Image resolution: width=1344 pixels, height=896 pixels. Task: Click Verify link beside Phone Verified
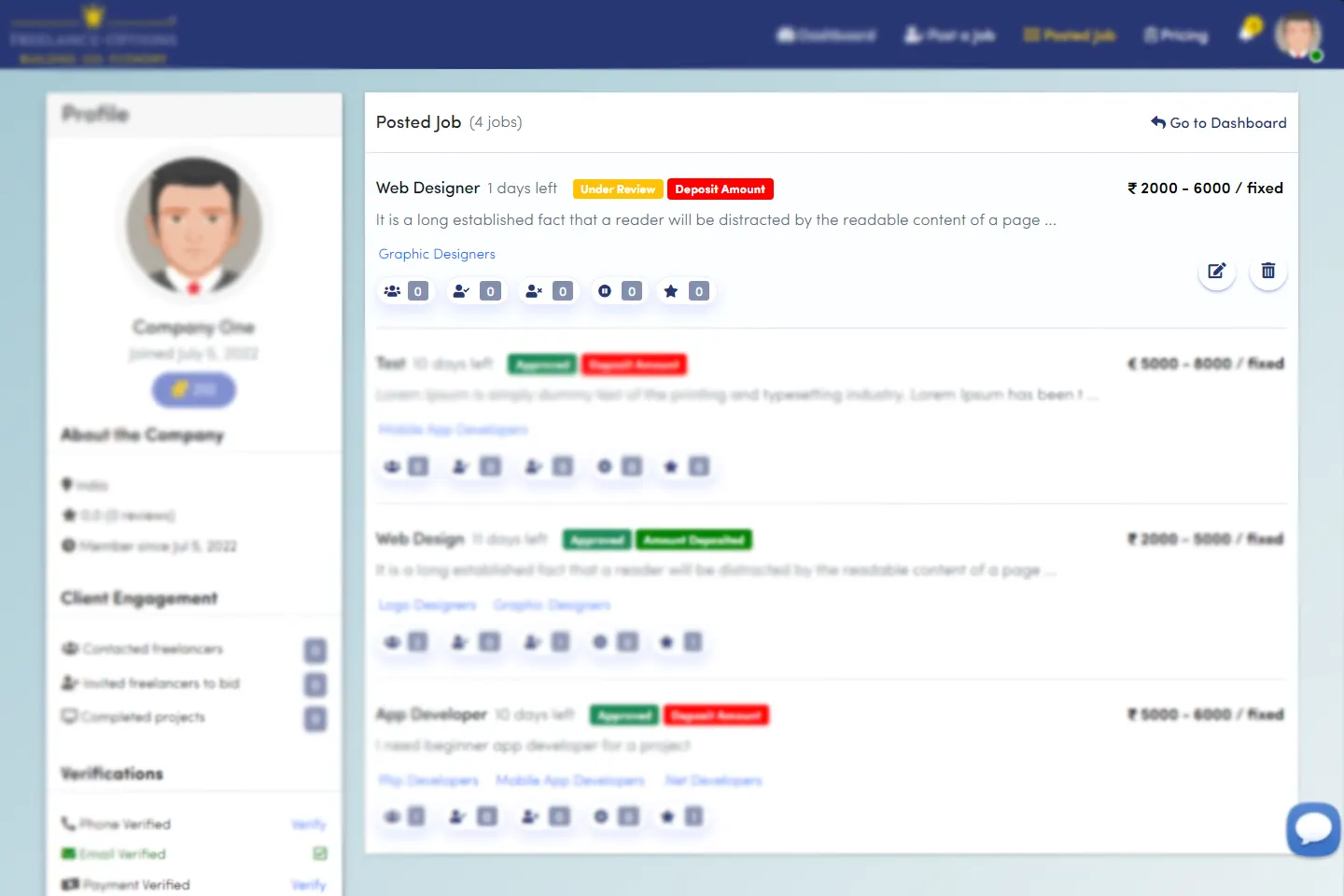pos(308,824)
